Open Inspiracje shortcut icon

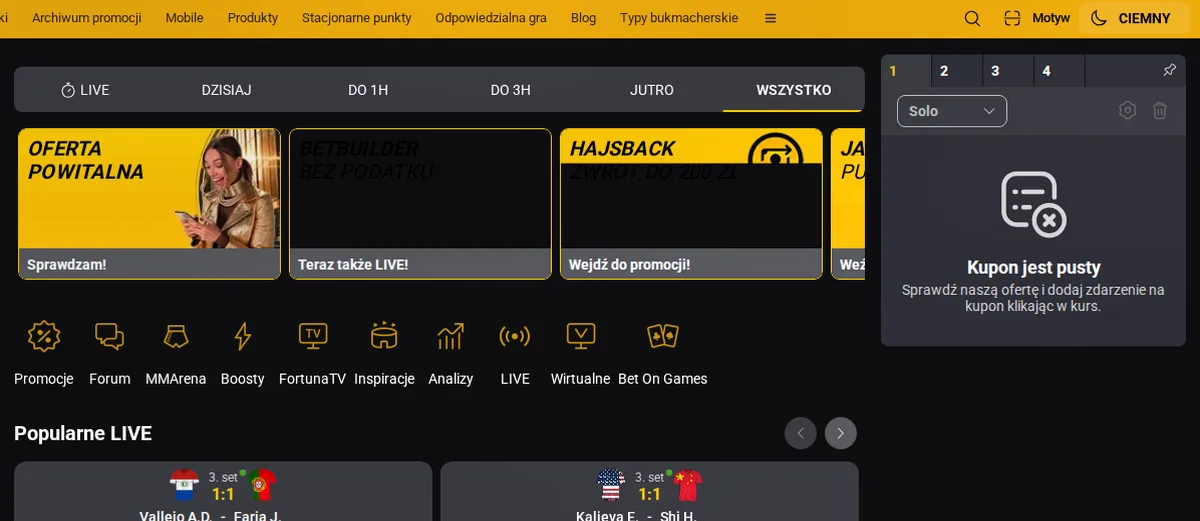384,336
